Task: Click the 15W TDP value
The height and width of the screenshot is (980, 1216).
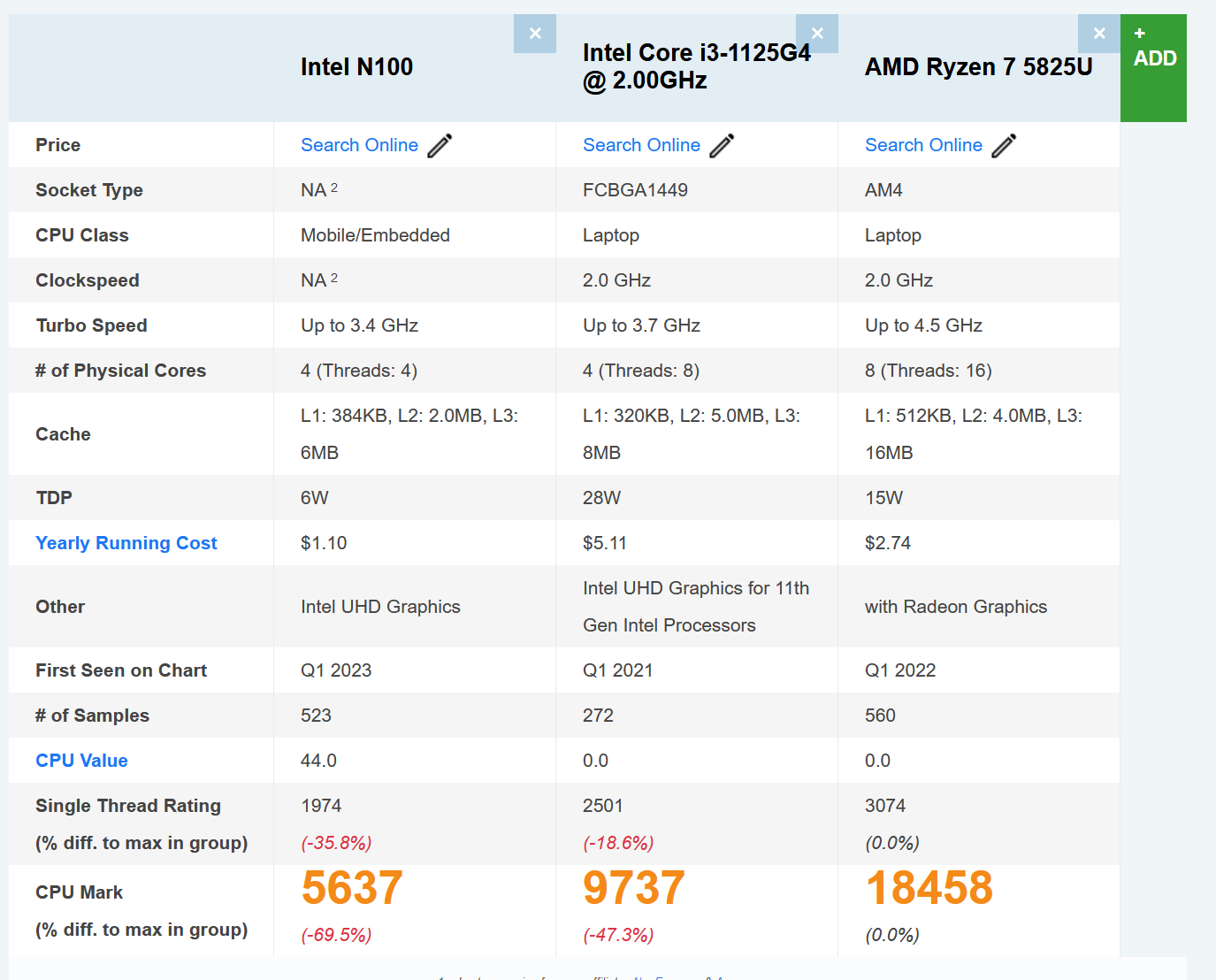Action: point(883,498)
